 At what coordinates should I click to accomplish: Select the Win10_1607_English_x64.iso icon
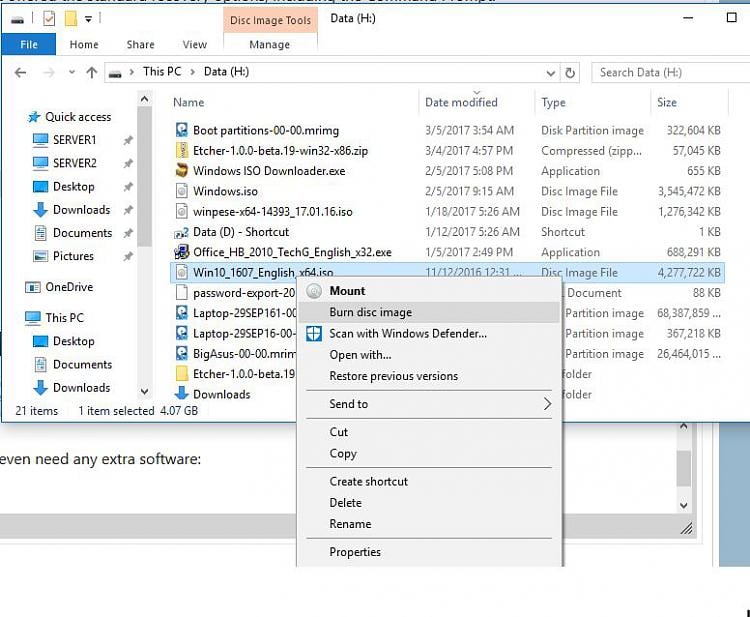coord(182,272)
